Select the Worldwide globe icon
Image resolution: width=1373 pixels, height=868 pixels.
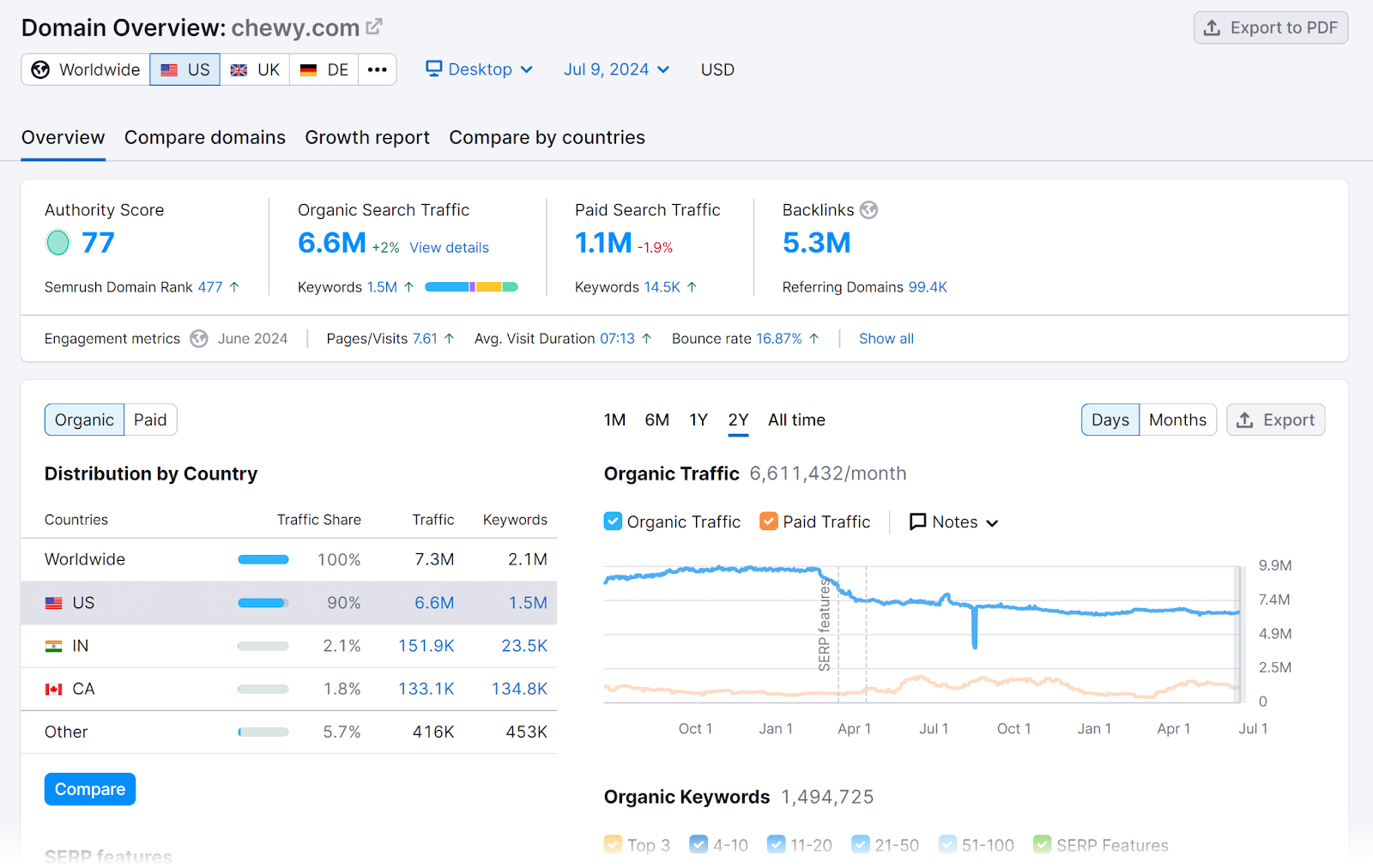39,69
